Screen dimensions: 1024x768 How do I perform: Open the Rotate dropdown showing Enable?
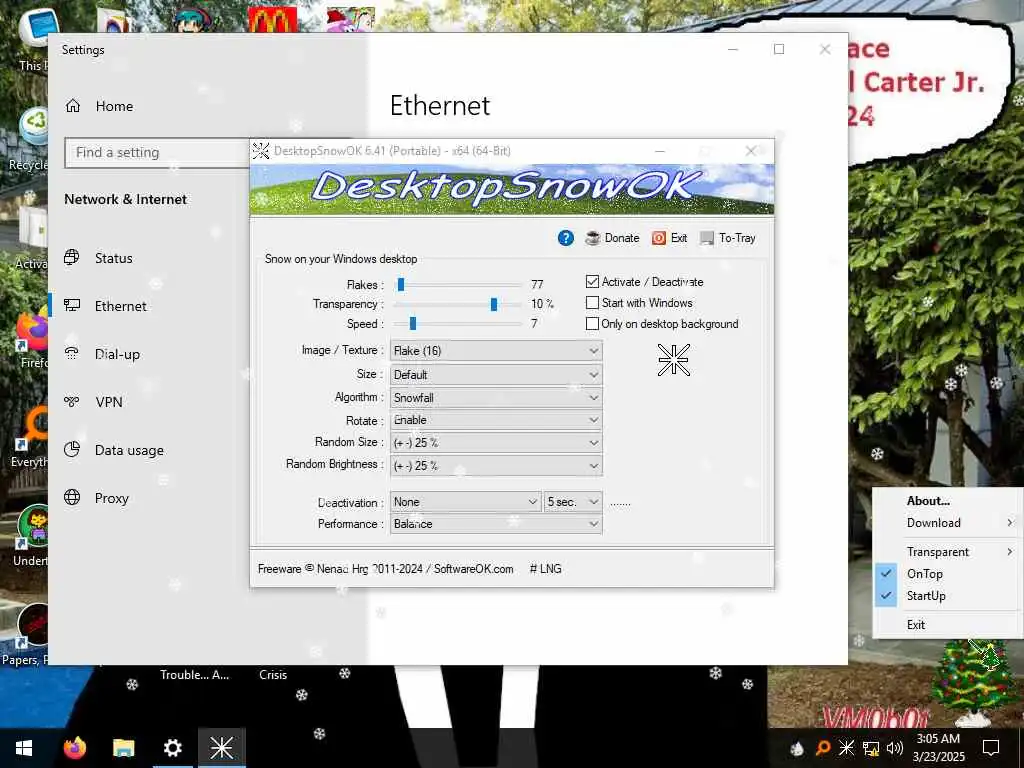coord(496,420)
